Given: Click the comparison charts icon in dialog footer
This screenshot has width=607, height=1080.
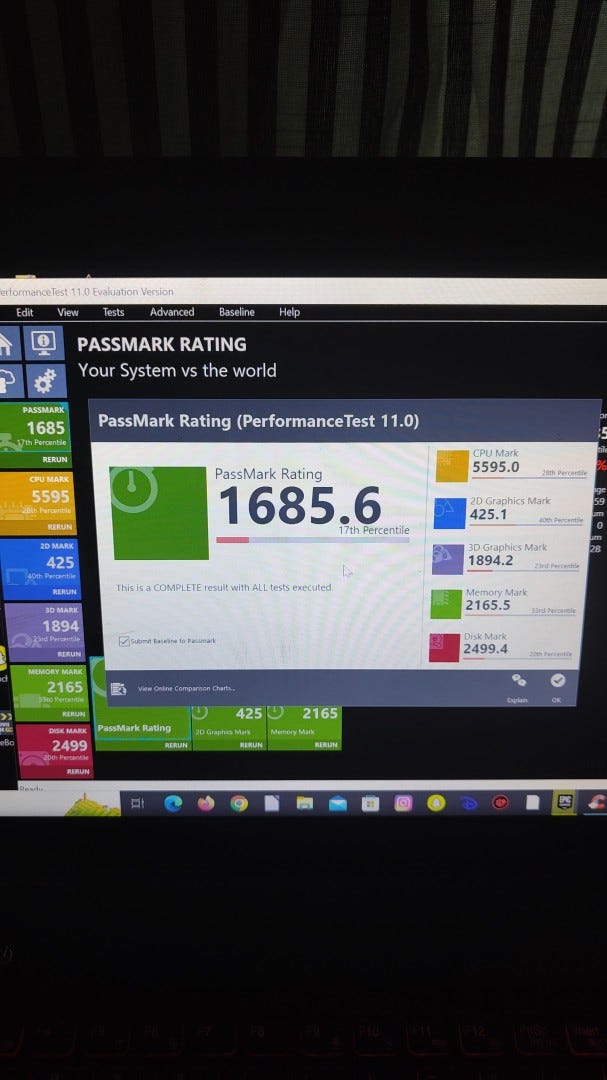Looking at the screenshot, I should [x=119, y=688].
